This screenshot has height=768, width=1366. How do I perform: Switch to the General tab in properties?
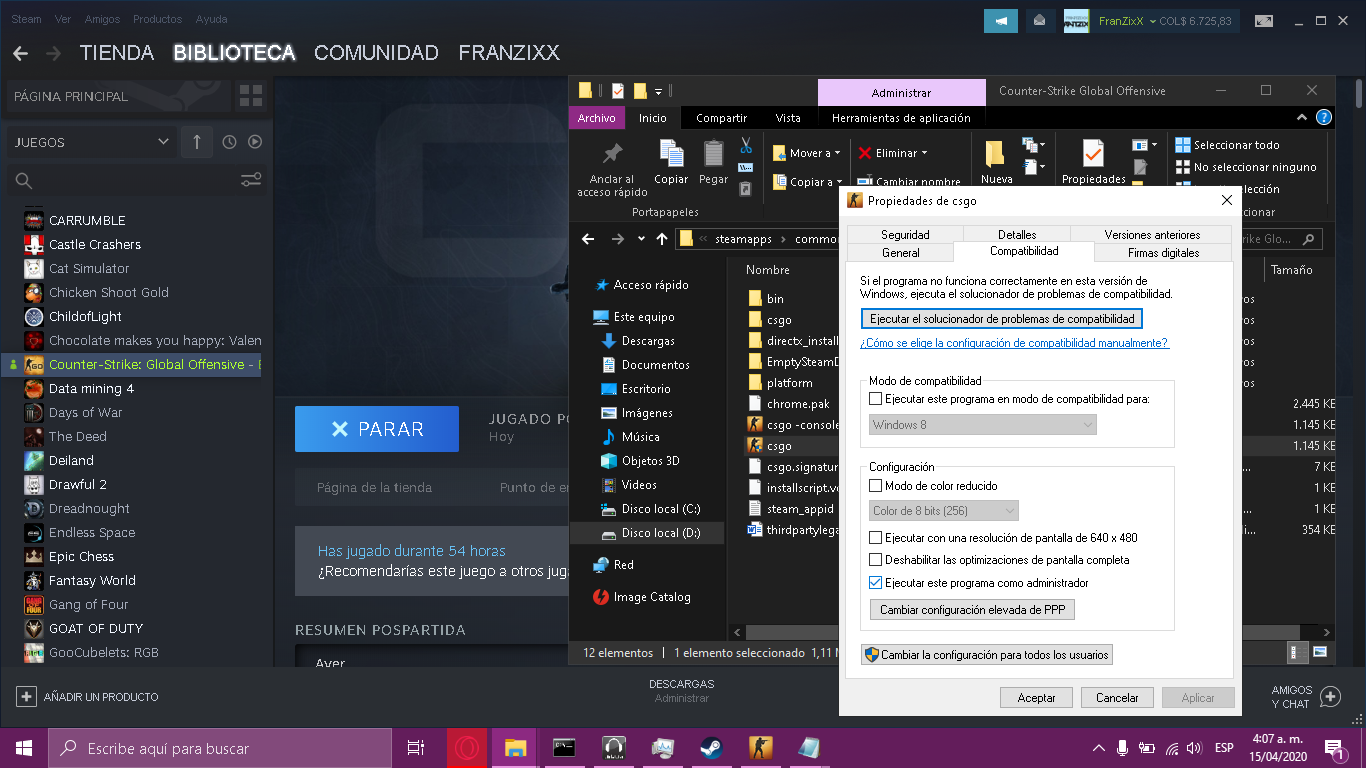901,253
